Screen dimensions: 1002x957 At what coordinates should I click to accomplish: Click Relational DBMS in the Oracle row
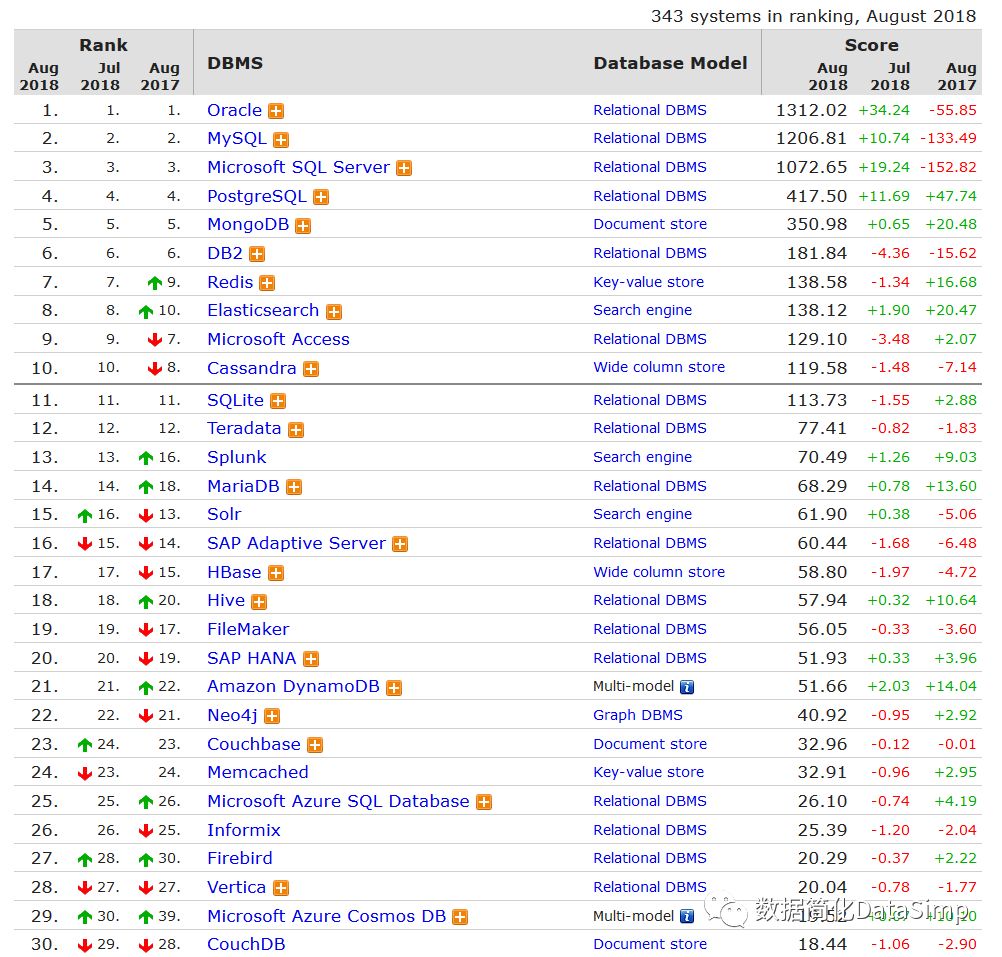[650, 111]
